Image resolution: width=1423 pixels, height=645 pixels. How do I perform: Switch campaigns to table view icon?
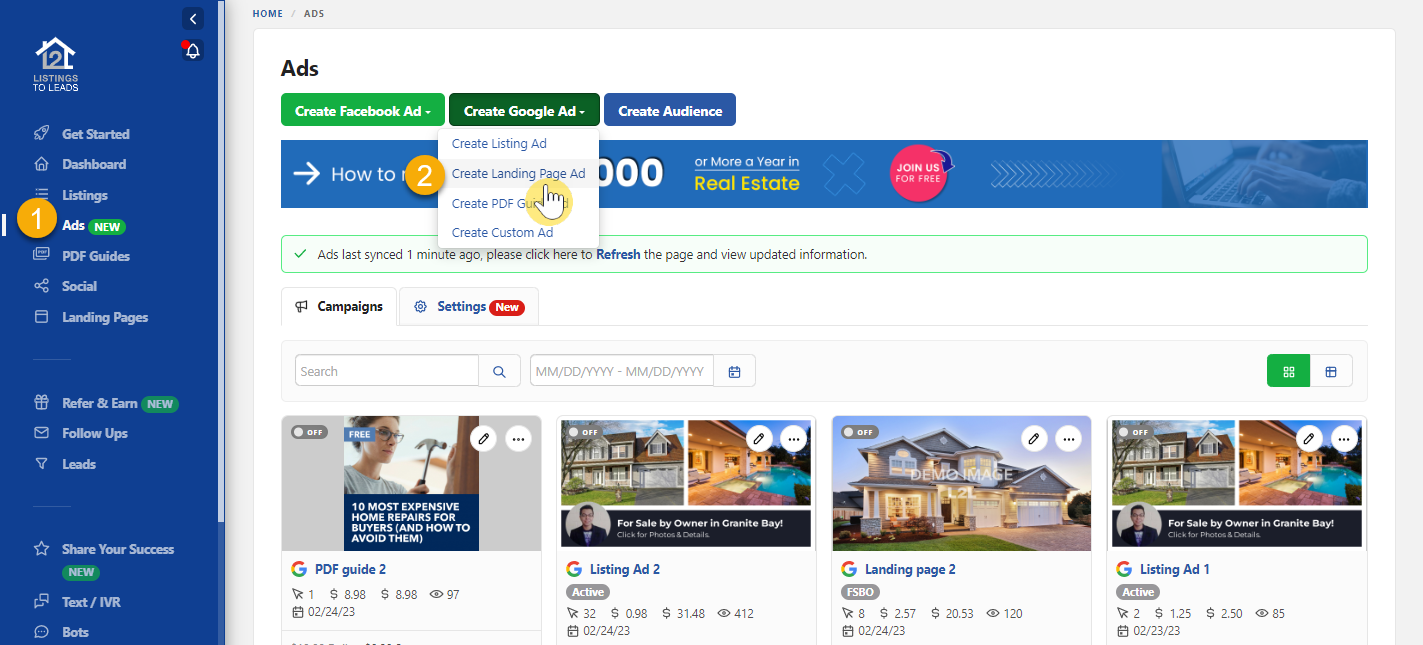pos(1332,370)
